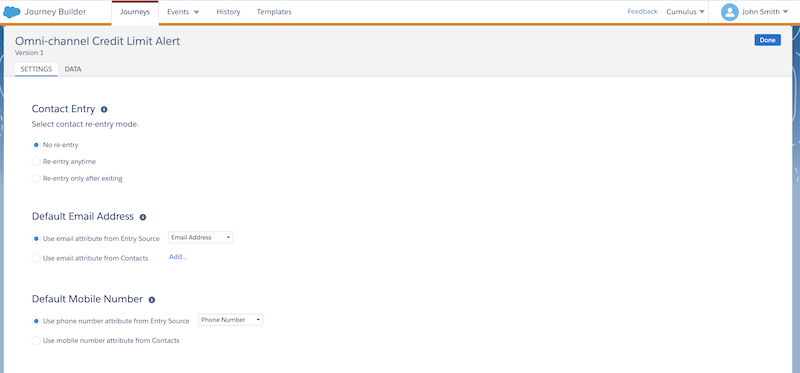Switch to the SETTINGS tab
The width and height of the screenshot is (800, 373).
coord(36,69)
